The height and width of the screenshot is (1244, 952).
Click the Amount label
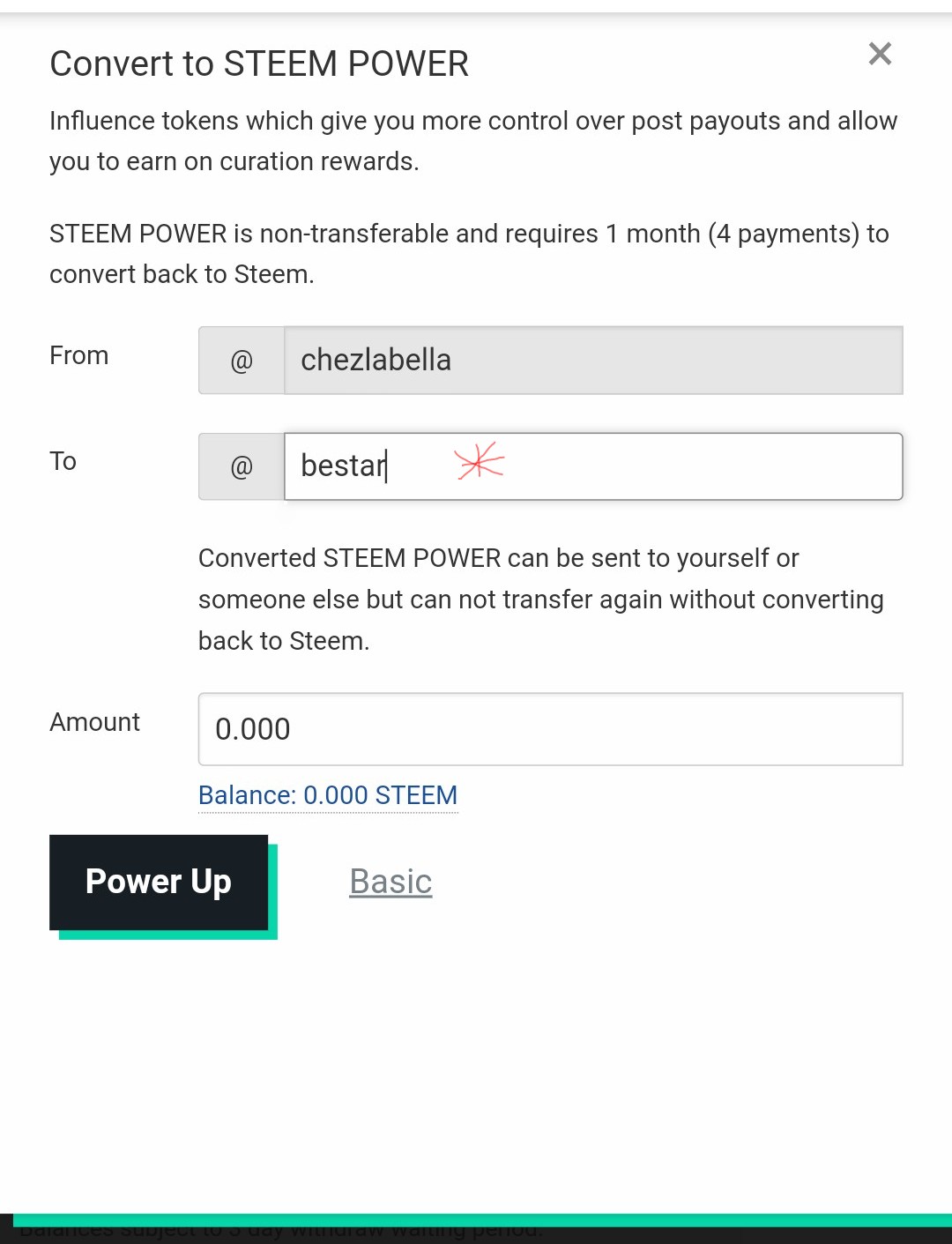point(95,722)
